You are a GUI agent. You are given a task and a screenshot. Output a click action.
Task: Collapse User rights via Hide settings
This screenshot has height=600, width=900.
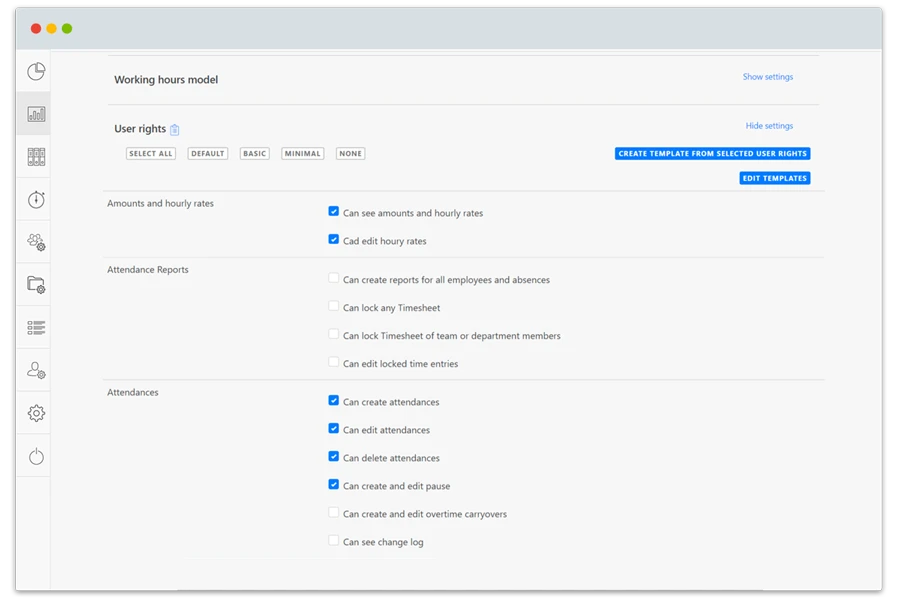767,126
